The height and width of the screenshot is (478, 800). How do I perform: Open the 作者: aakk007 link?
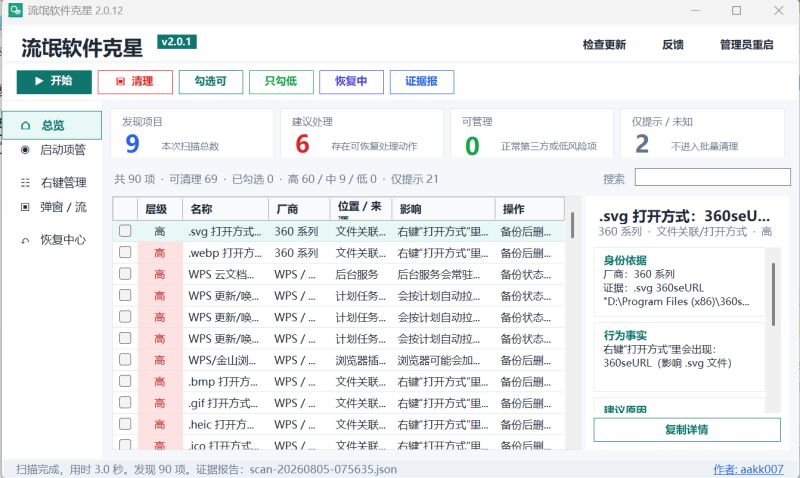(x=748, y=469)
